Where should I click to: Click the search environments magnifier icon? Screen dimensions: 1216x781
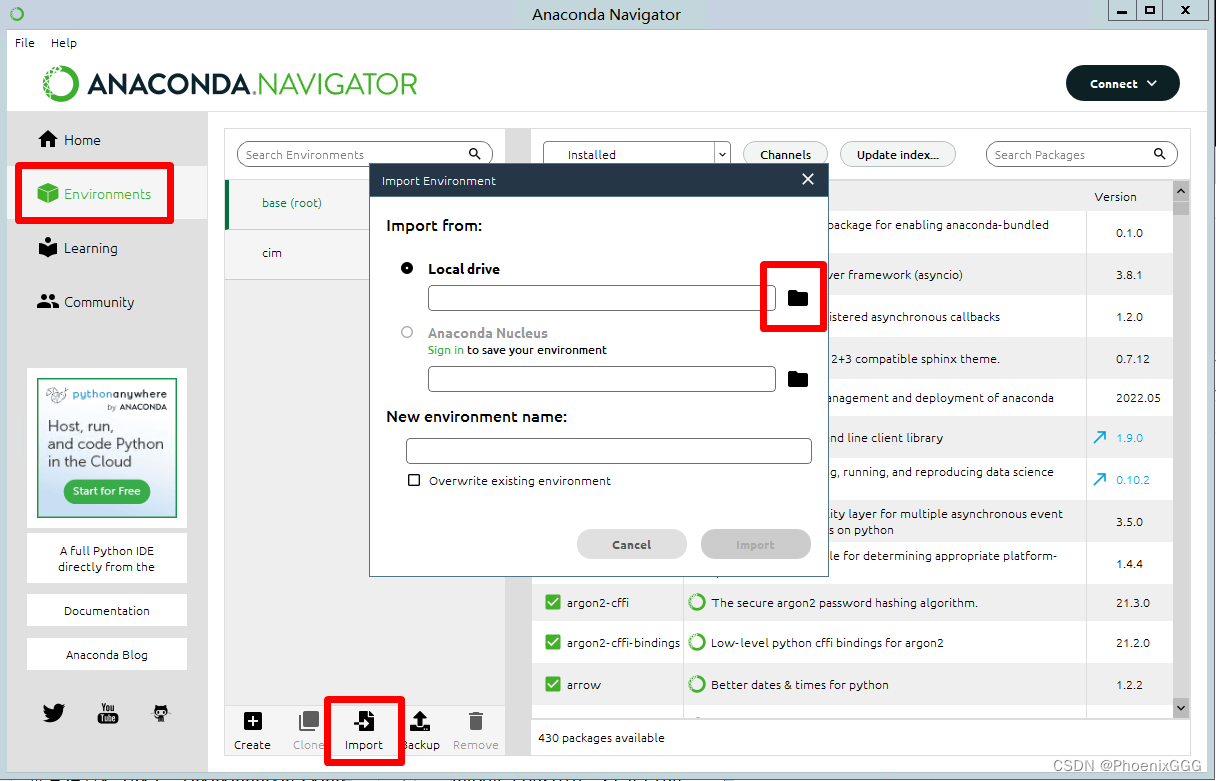(475, 154)
